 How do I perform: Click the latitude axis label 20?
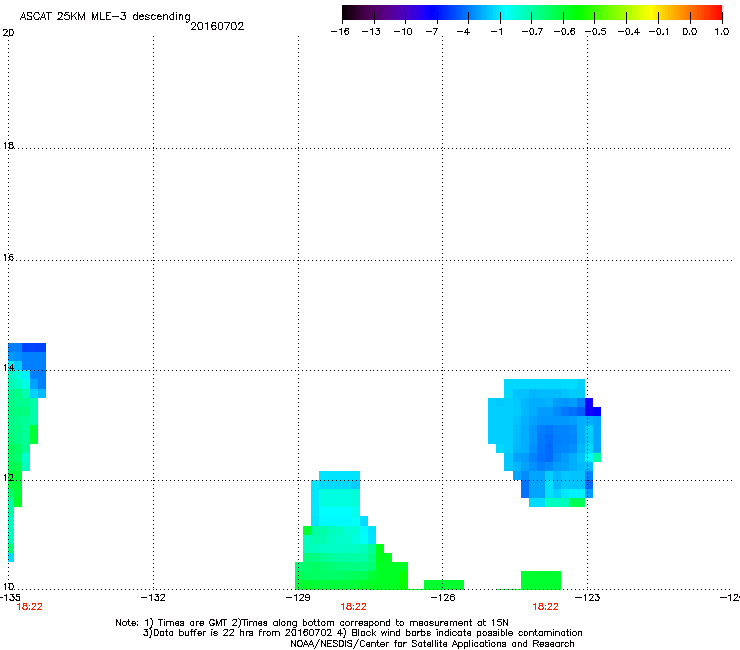pos(8,33)
